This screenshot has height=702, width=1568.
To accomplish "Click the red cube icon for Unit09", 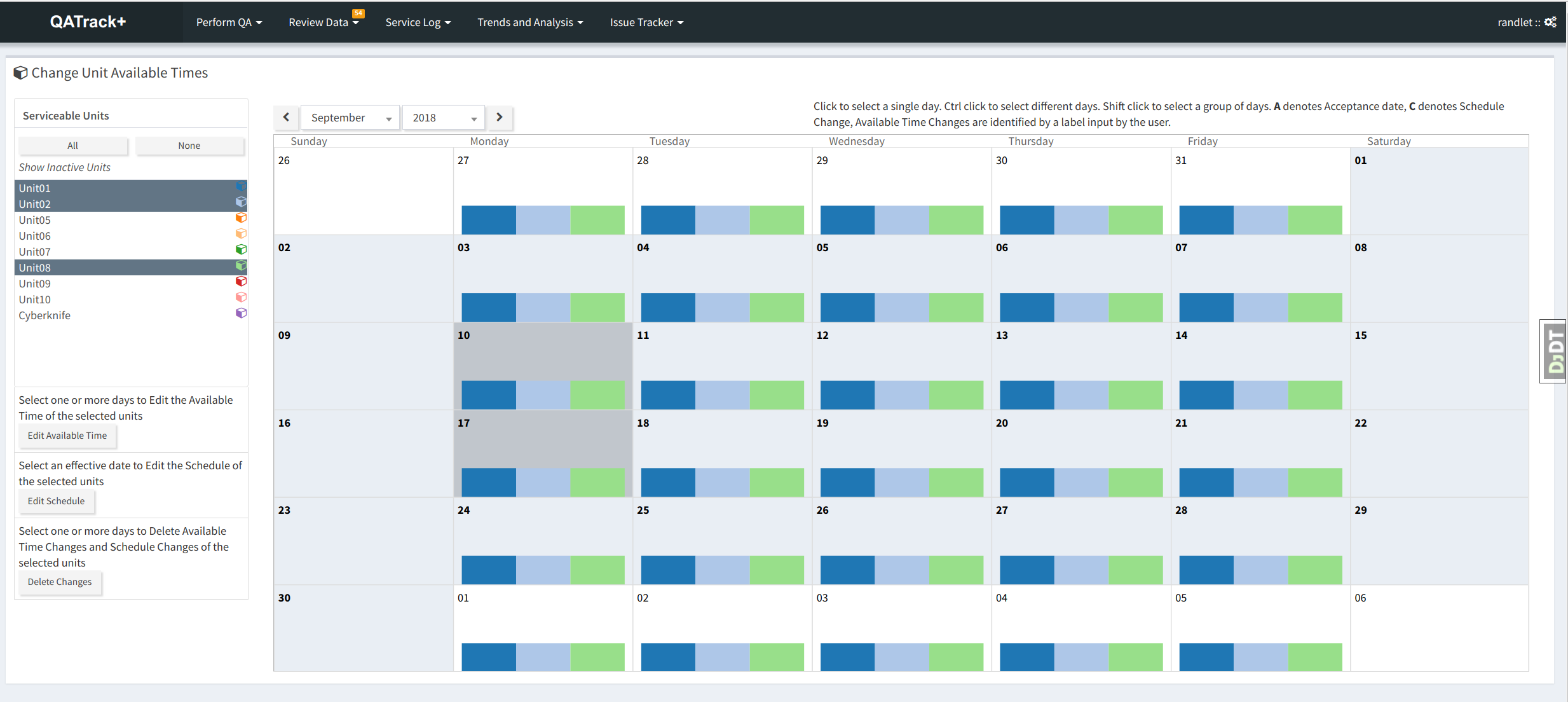I will 241,282.
